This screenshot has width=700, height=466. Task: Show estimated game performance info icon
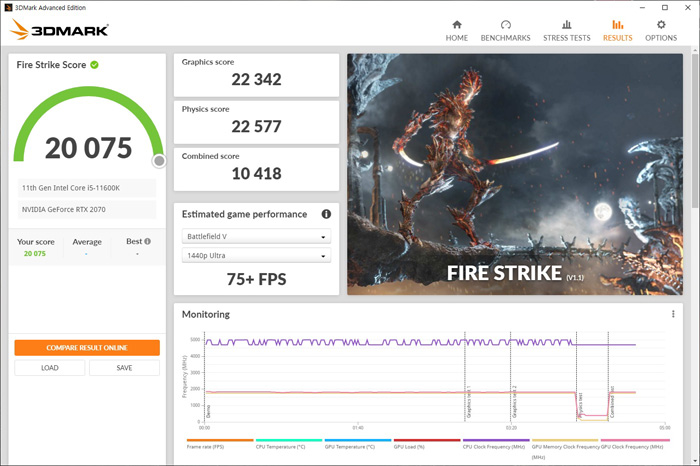(326, 214)
